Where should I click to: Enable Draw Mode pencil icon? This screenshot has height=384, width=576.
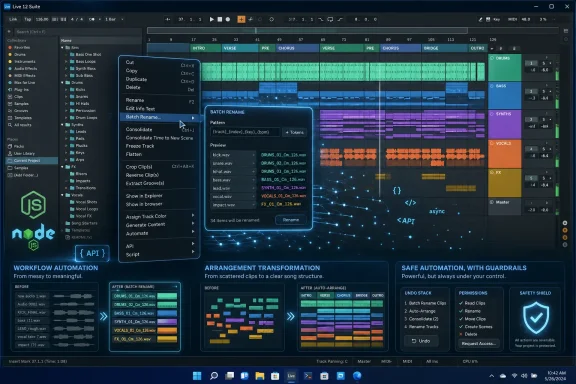[480, 19]
